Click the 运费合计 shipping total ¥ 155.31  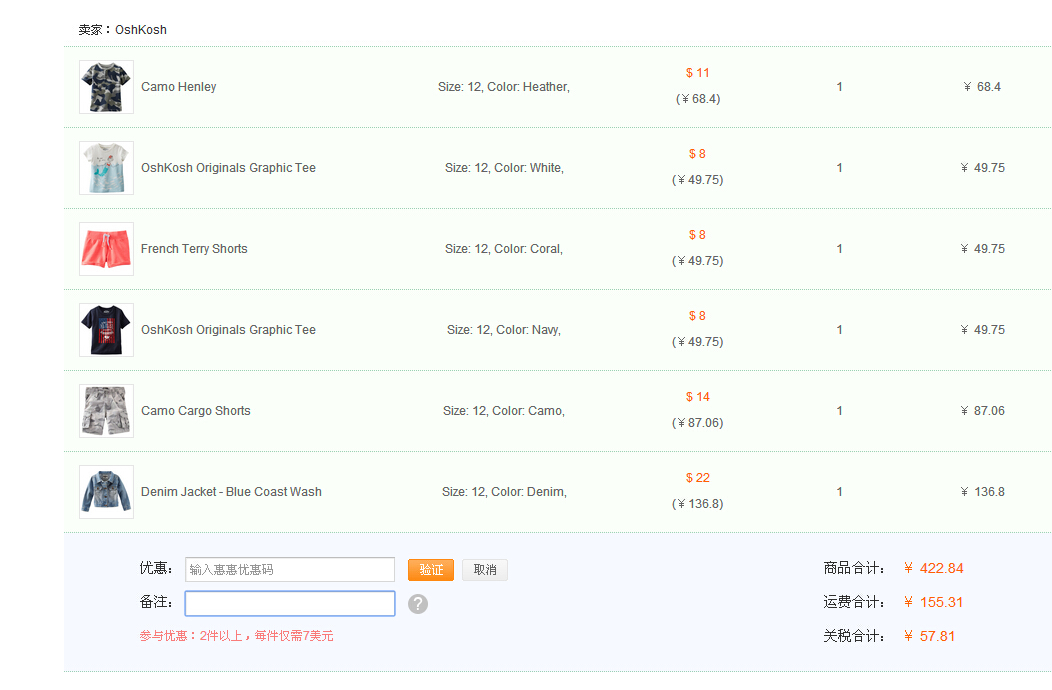pyautogui.click(x=933, y=602)
